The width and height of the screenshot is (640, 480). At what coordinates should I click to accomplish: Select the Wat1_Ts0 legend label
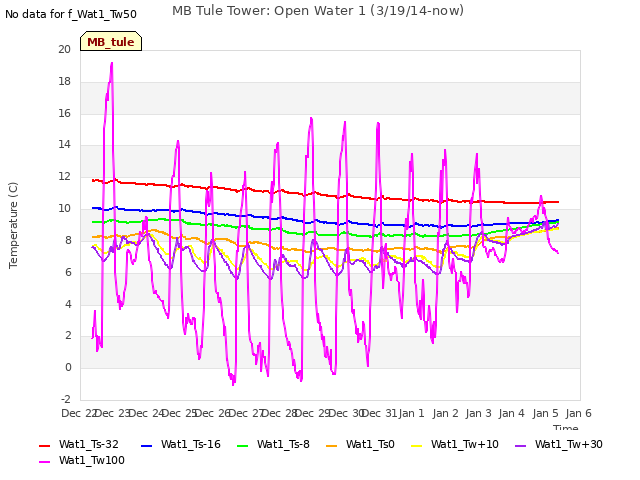[x=370, y=444]
